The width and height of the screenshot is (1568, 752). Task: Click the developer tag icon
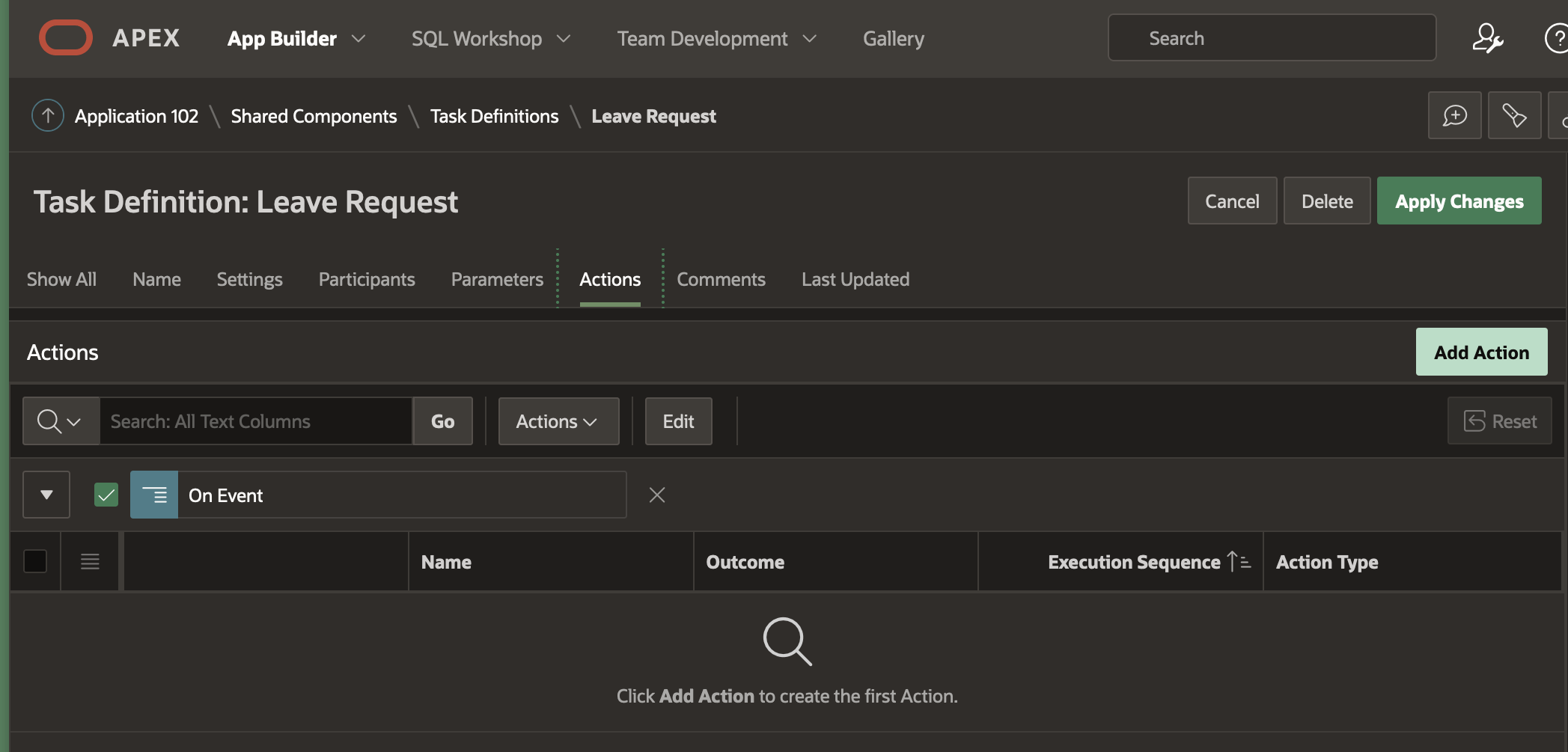[x=1514, y=116]
